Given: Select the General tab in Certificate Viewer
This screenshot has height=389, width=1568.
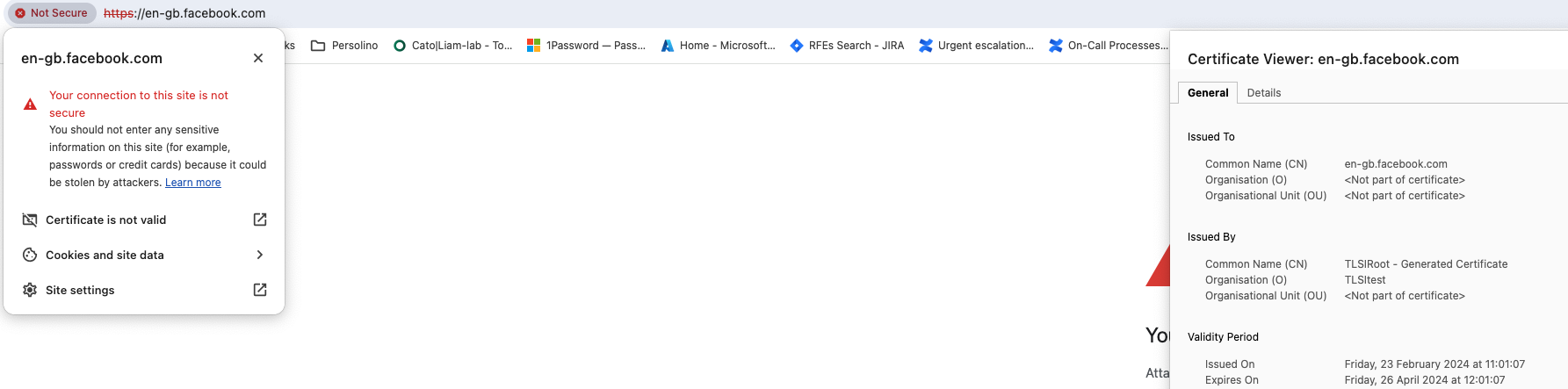Looking at the screenshot, I should click(1208, 92).
